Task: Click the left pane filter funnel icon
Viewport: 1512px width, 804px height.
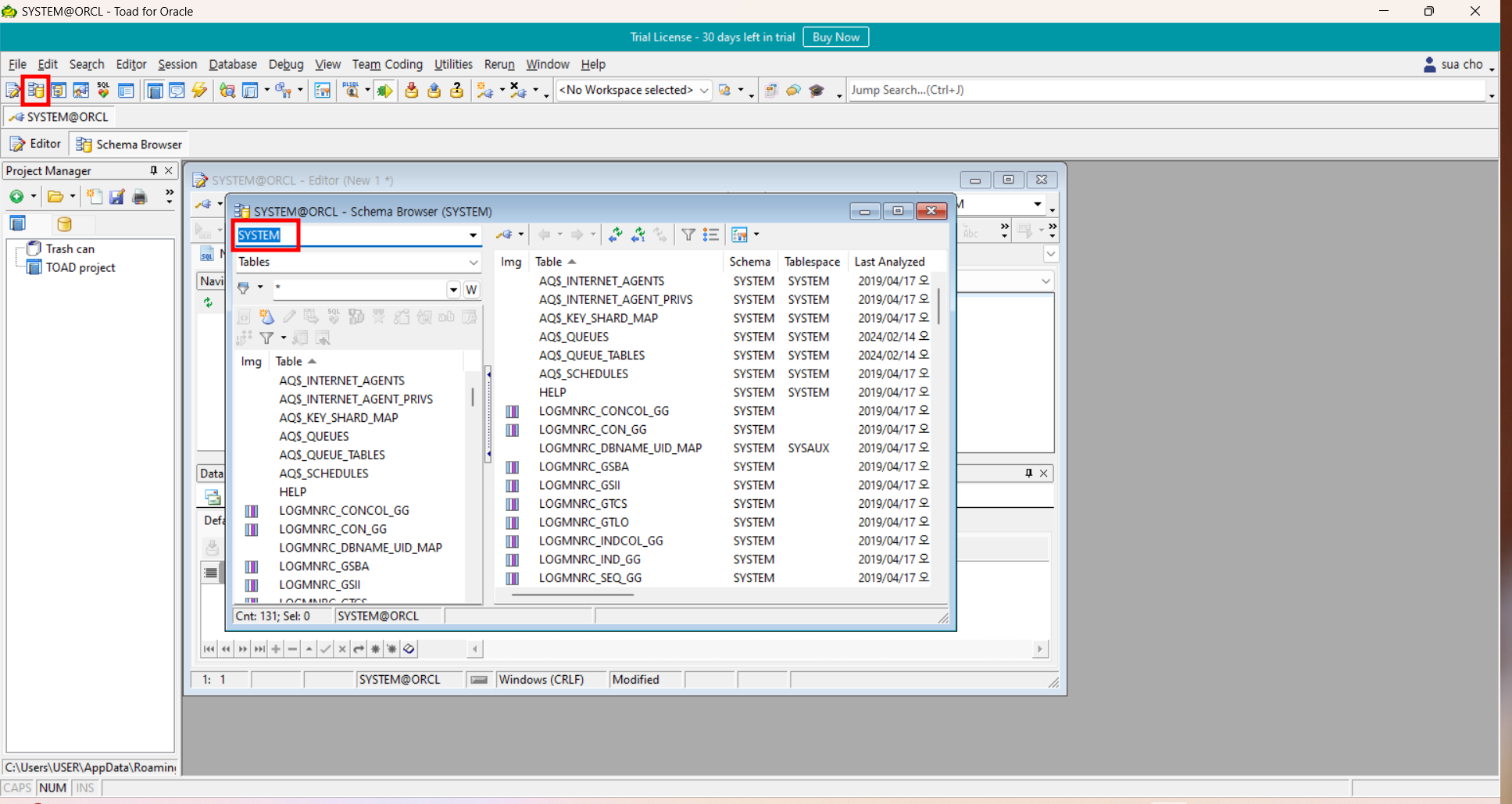Action: [x=266, y=338]
